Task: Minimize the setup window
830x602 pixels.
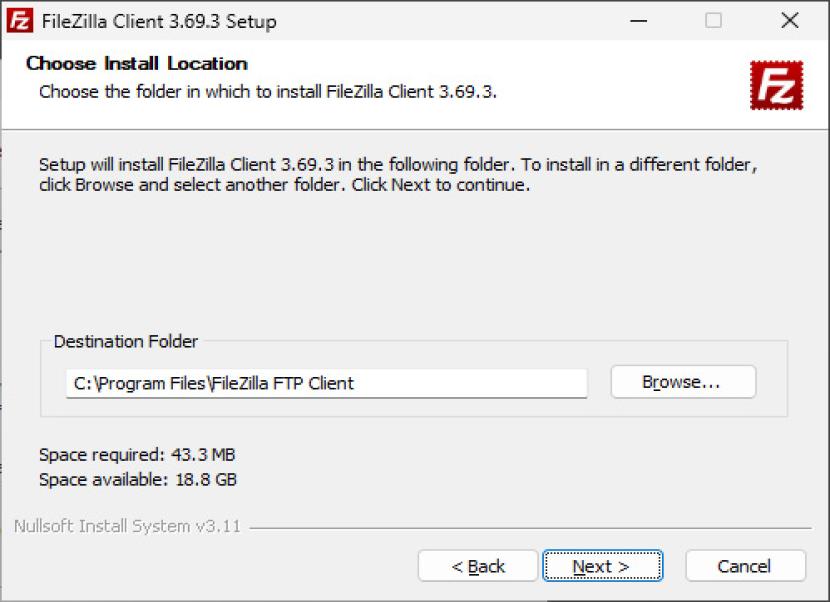Action: click(636, 21)
